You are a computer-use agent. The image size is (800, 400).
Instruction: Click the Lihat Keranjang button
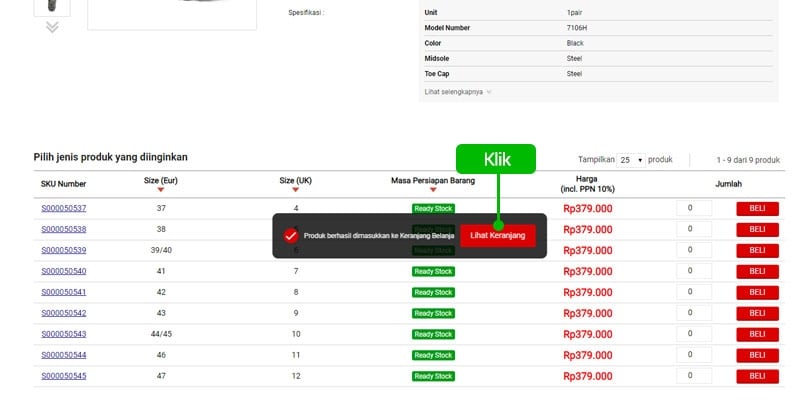498,236
